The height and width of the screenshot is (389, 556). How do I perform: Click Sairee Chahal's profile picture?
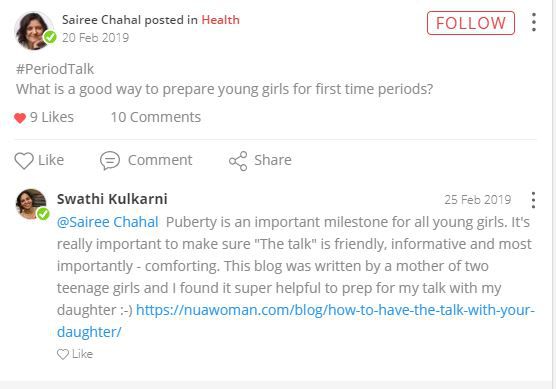click(x=33, y=30)
